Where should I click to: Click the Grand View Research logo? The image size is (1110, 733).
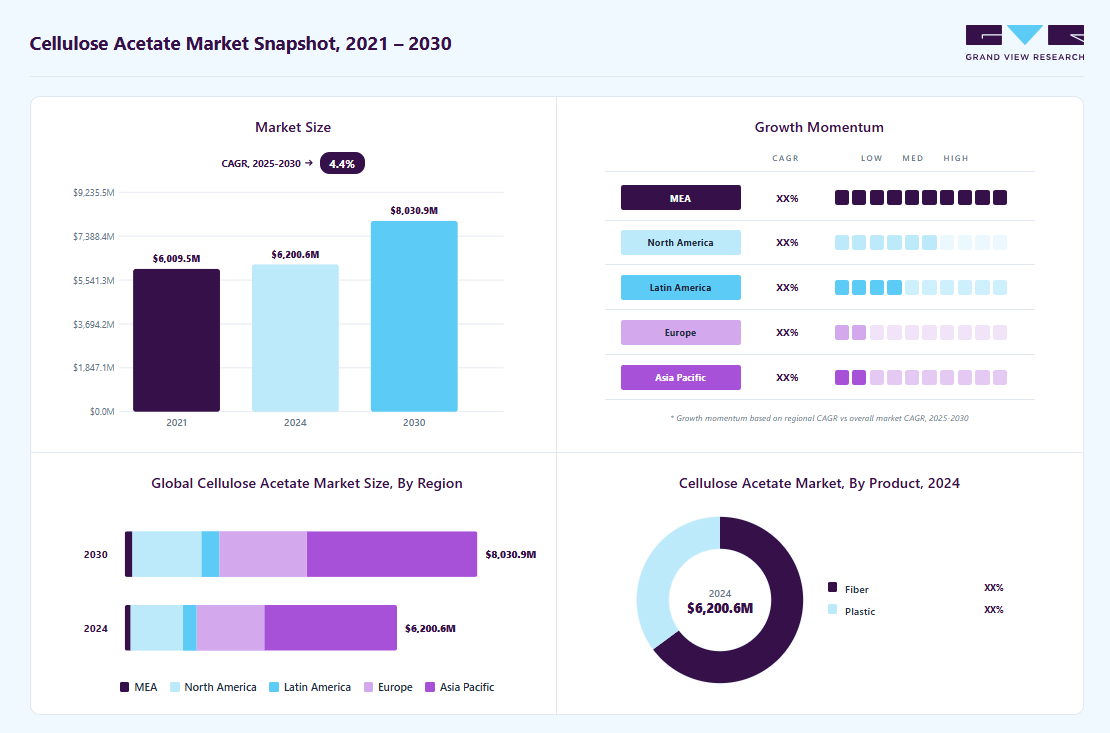1024,43
